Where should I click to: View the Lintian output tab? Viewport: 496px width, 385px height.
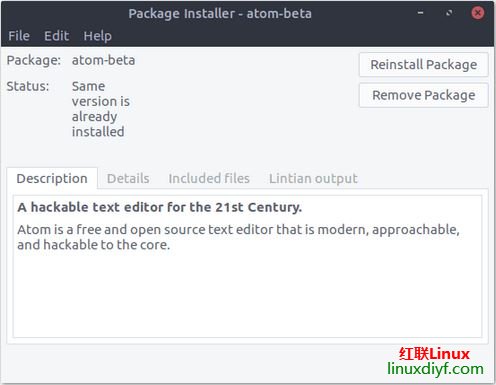[x=313, y=179]
